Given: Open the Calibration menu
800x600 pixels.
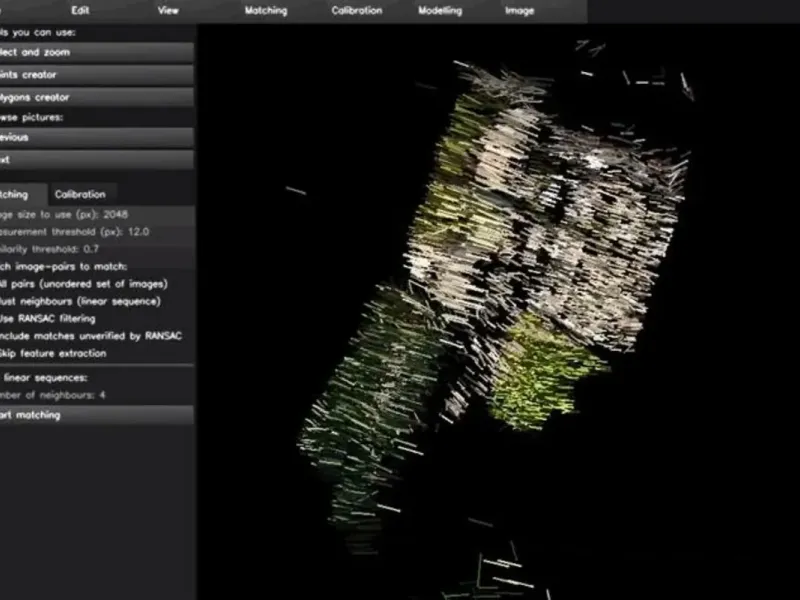Looking at the screenshot, I should pyautogui.click(x=357, y=10).
